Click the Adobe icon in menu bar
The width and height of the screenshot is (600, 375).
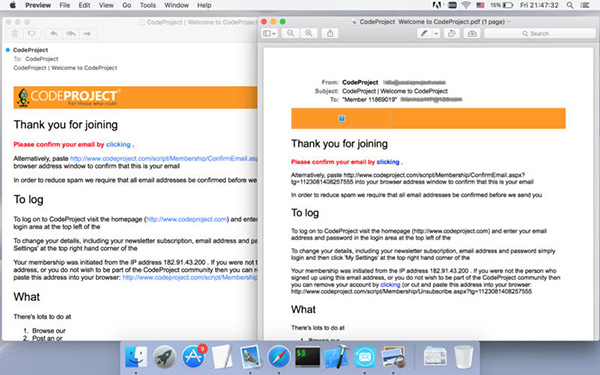click(437, 5)
